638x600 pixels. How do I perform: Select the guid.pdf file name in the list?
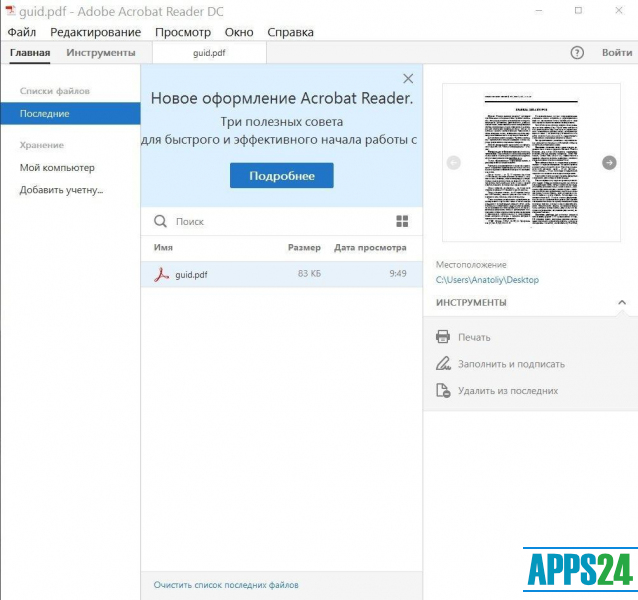pos(191,275)
